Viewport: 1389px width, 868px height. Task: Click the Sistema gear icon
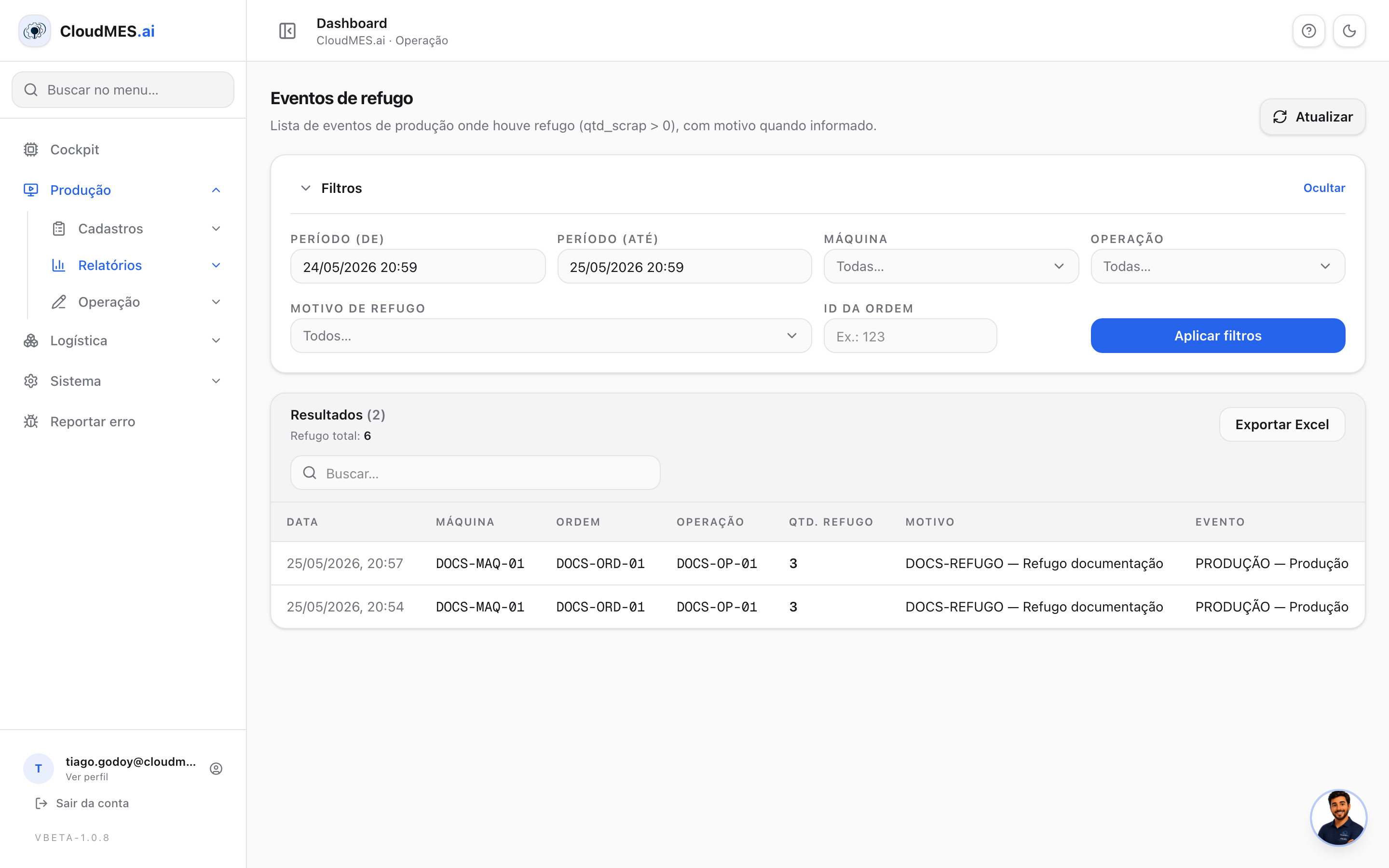(x=31, y=381)
